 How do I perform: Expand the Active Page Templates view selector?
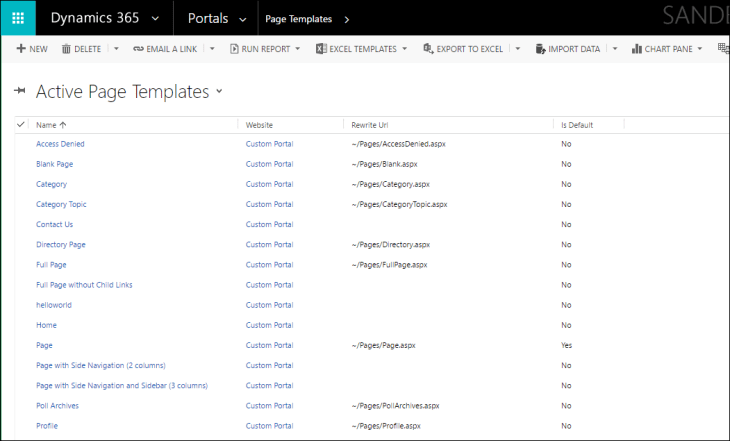pyautogui.click(x=219, y=92)
